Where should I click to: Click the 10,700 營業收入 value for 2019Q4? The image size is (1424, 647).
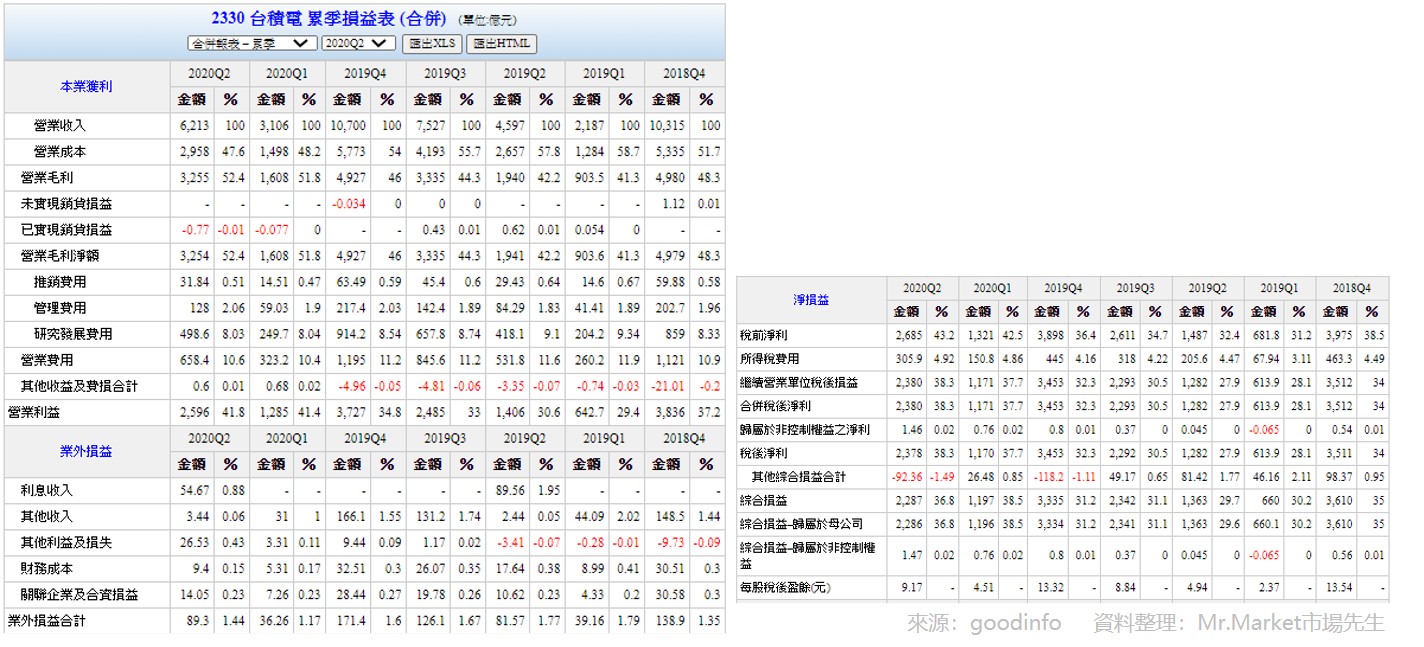tap(349, 126)
